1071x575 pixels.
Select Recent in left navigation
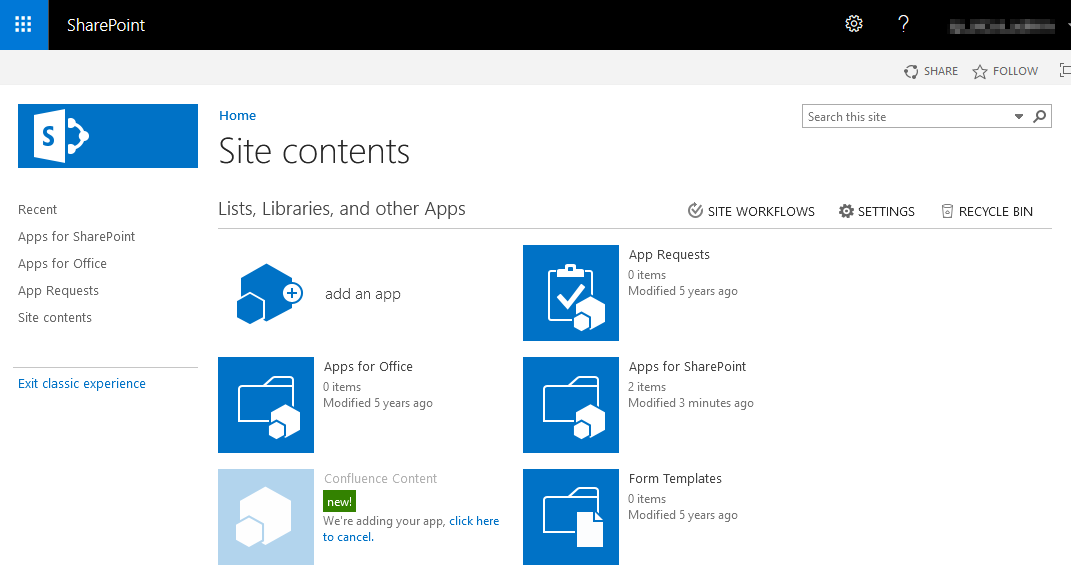coord(38,210)
